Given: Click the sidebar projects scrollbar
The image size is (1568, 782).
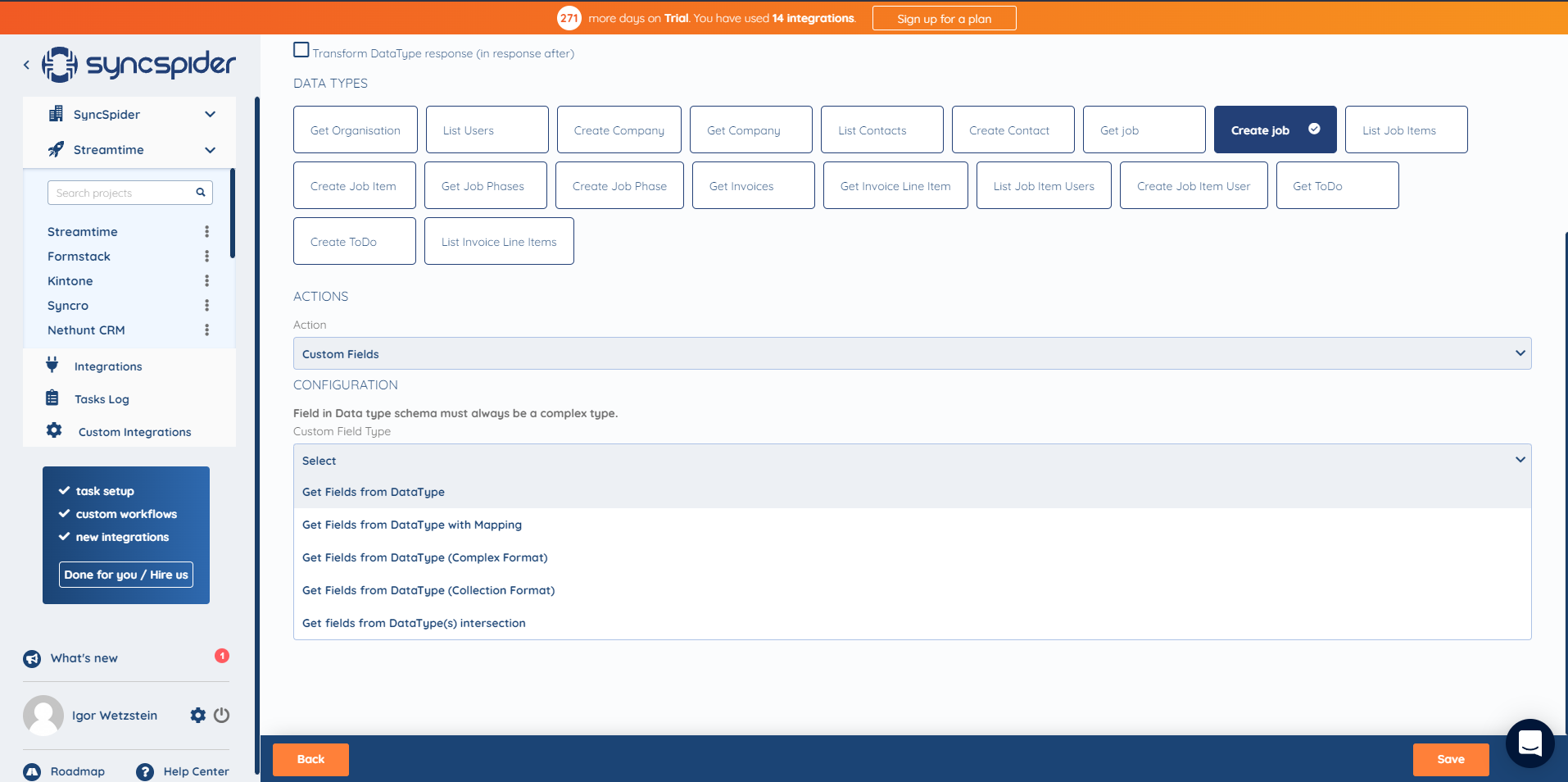Looking at the screenshot, I should click(233, 213).
